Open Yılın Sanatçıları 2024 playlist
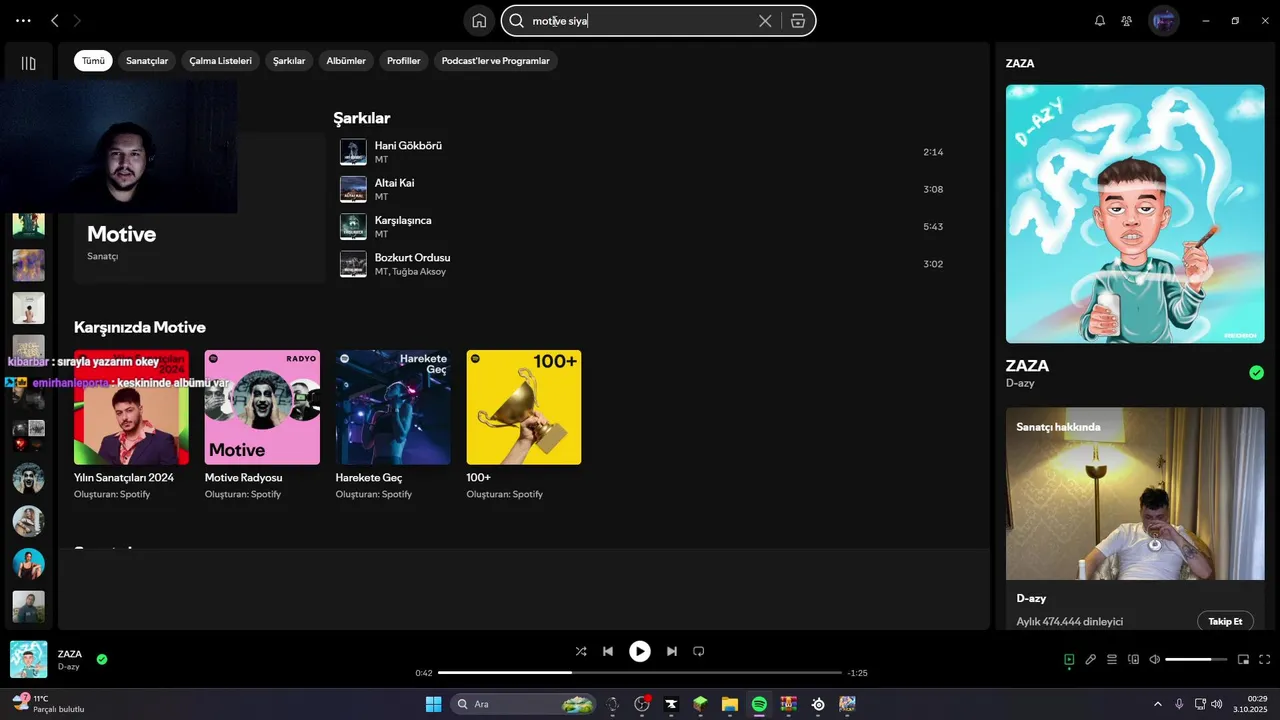Viewport: 1280px width, 720px height. [x=131, y=425]
